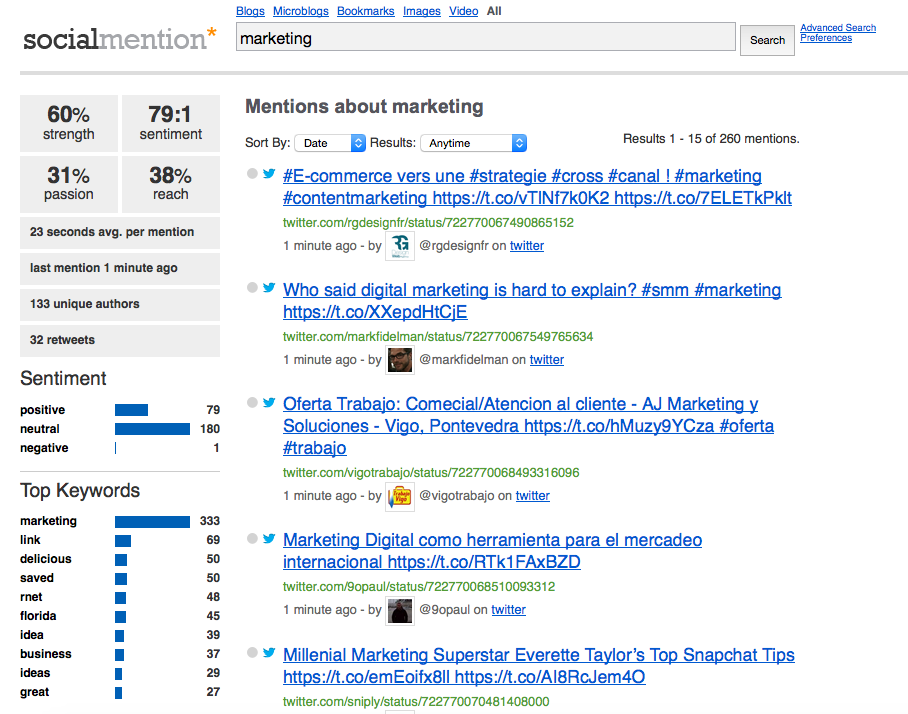
Task: Click twitter.com/markfidelman status URL text
Action: point(438,337)
